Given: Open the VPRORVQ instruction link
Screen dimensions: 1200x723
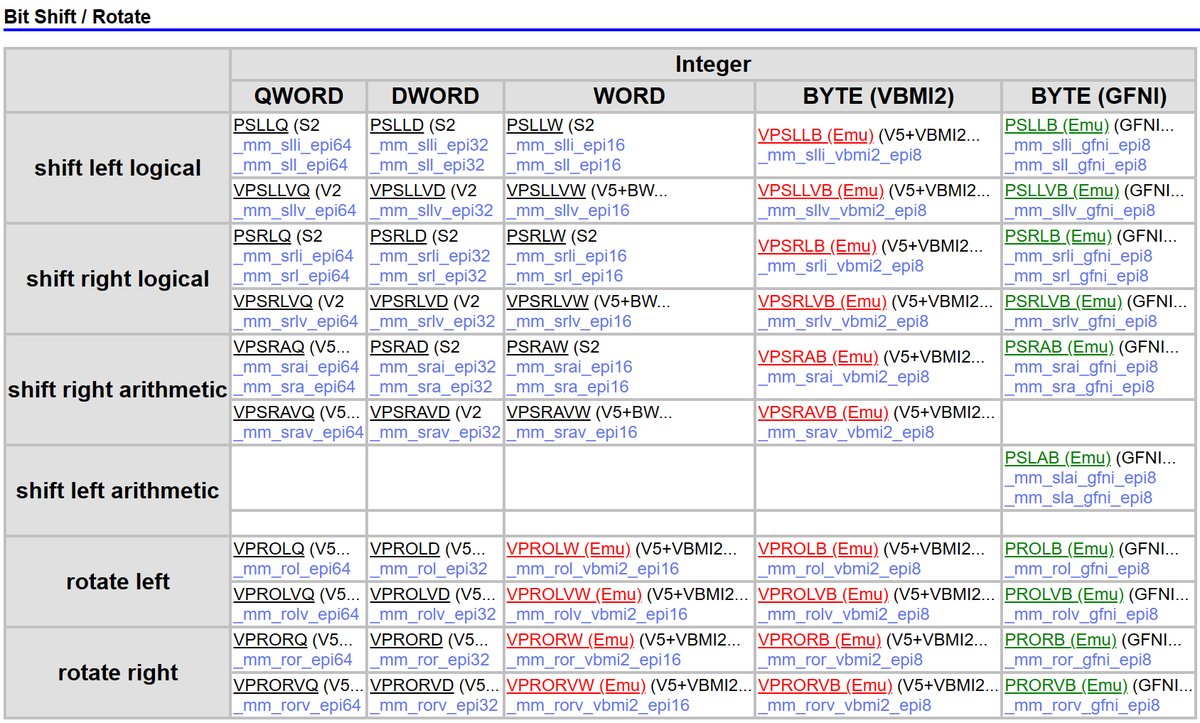Looking at the screenshot, I should (276, 686).
